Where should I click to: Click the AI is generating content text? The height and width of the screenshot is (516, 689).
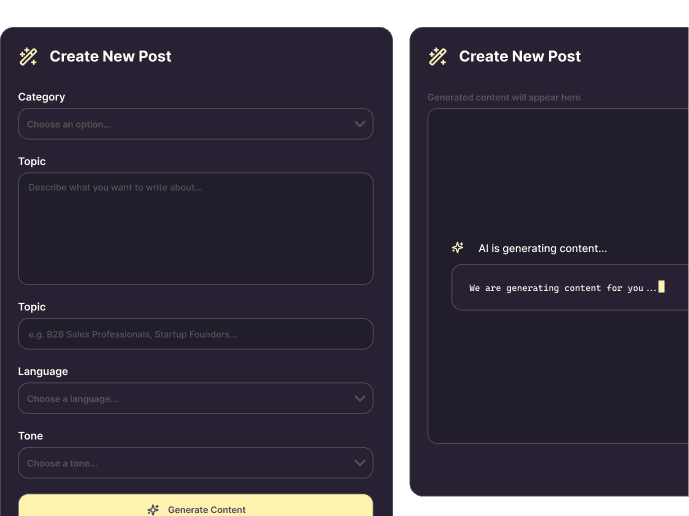click(x=543, y=248)
